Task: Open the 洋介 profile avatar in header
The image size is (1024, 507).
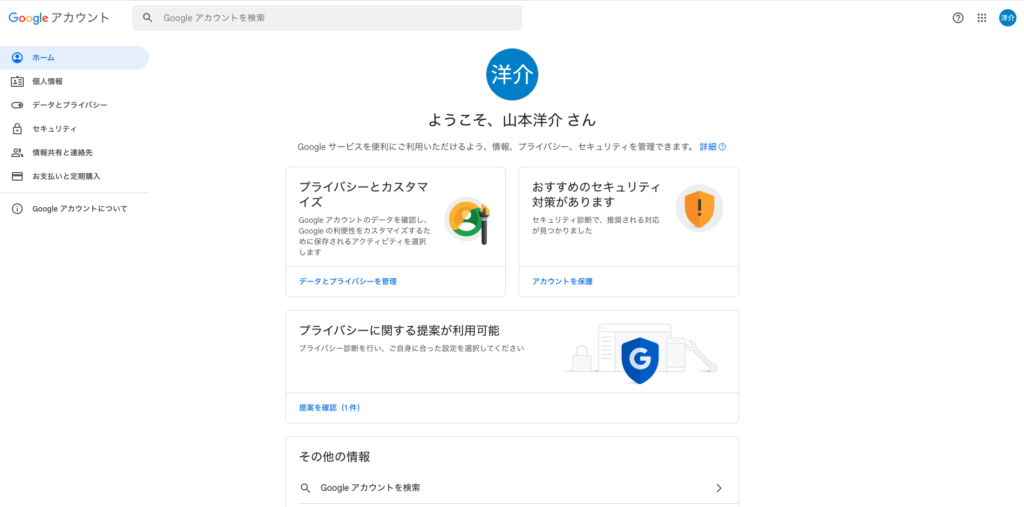Action: 1007,18
